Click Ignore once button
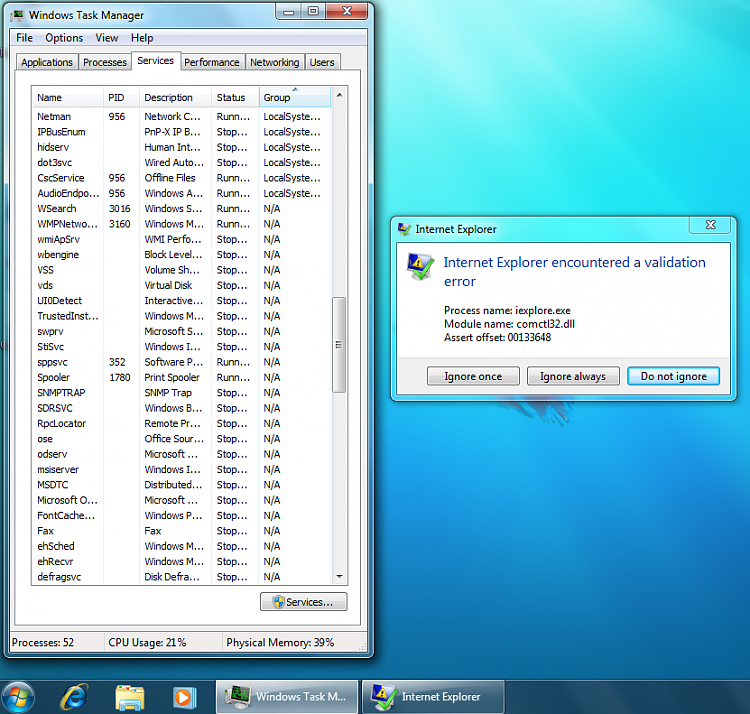This screenshot has height=714, width=750. tap(473, 376)
